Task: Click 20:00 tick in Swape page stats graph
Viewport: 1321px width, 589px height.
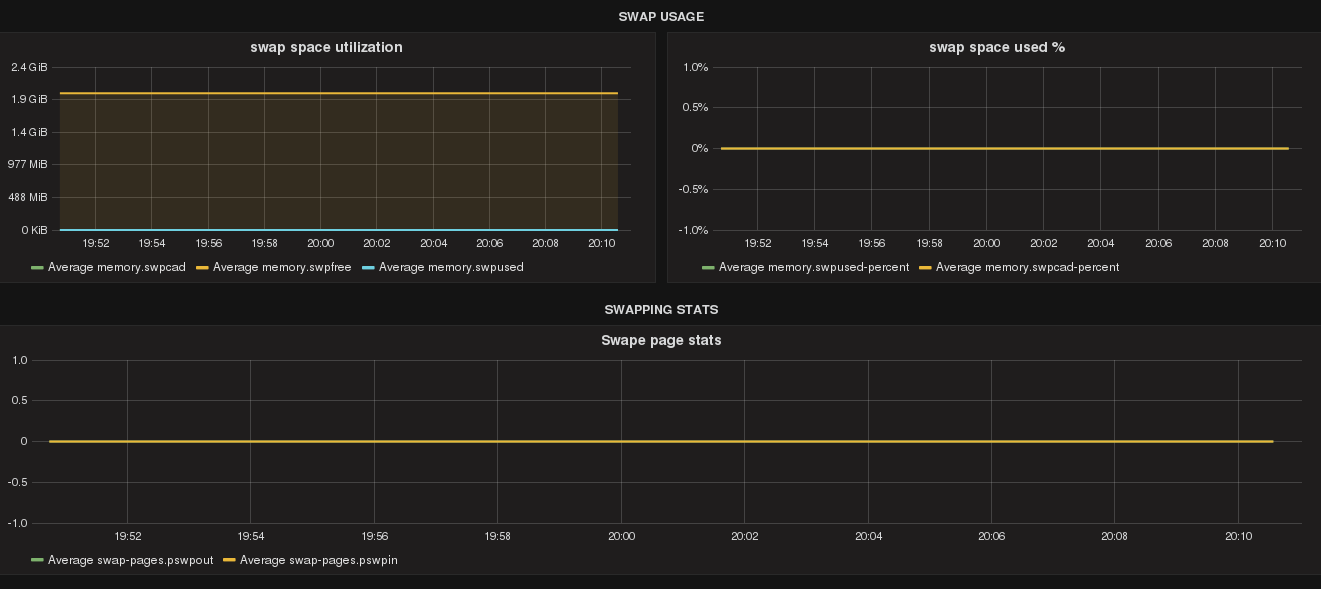Action: [x=622, y=536]
